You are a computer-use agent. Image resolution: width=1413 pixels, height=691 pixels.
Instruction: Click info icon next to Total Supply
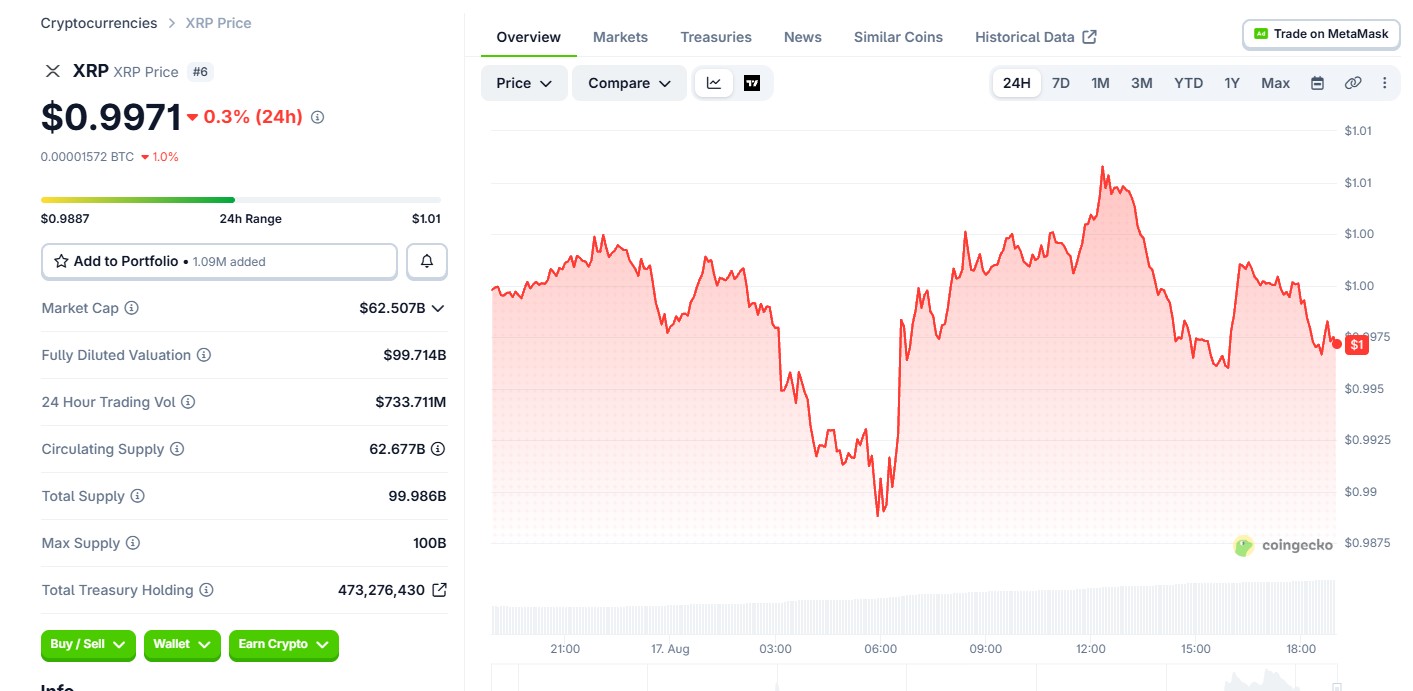pyautogui.click(x=138, y=496)
